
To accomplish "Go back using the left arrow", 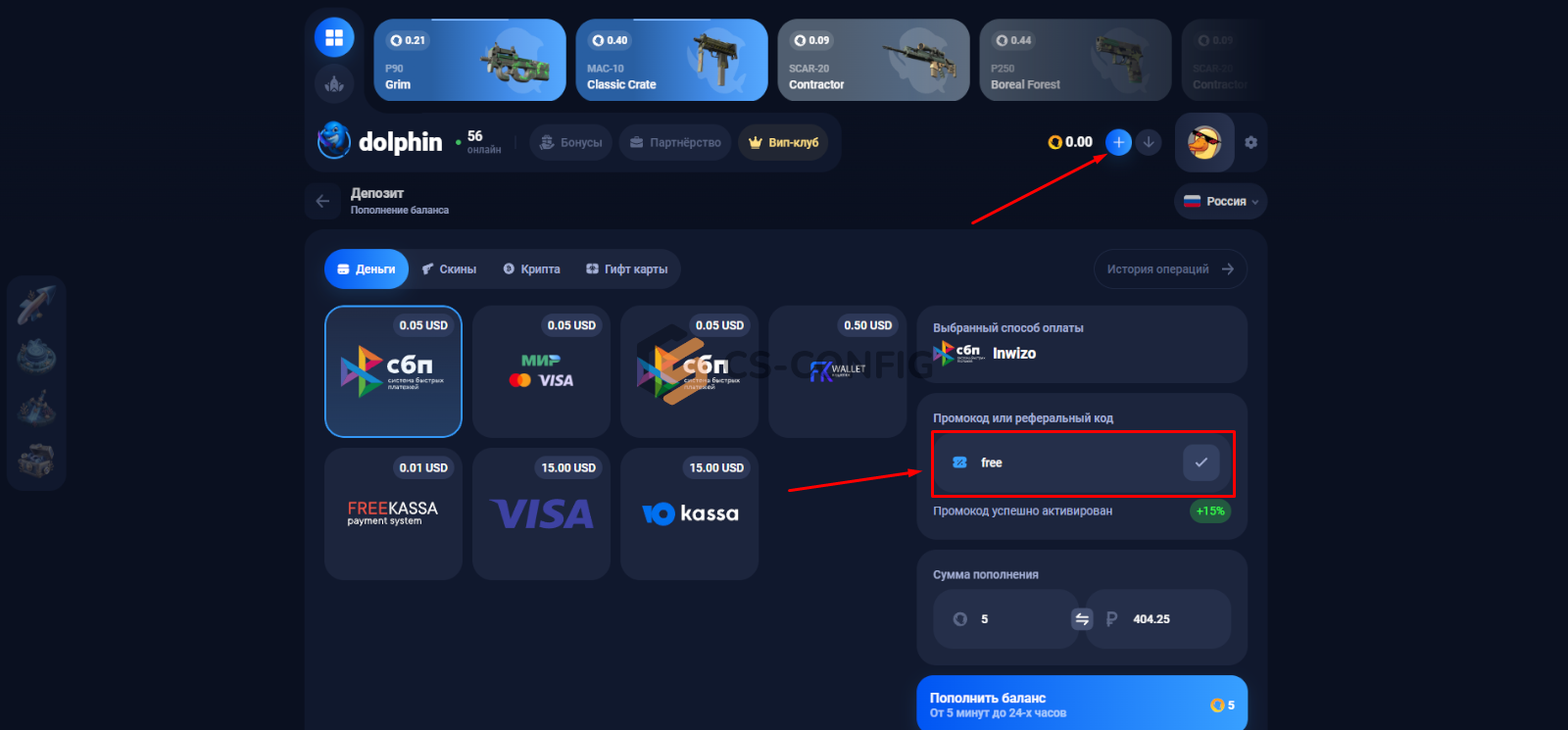I will (x=322, y=201).
